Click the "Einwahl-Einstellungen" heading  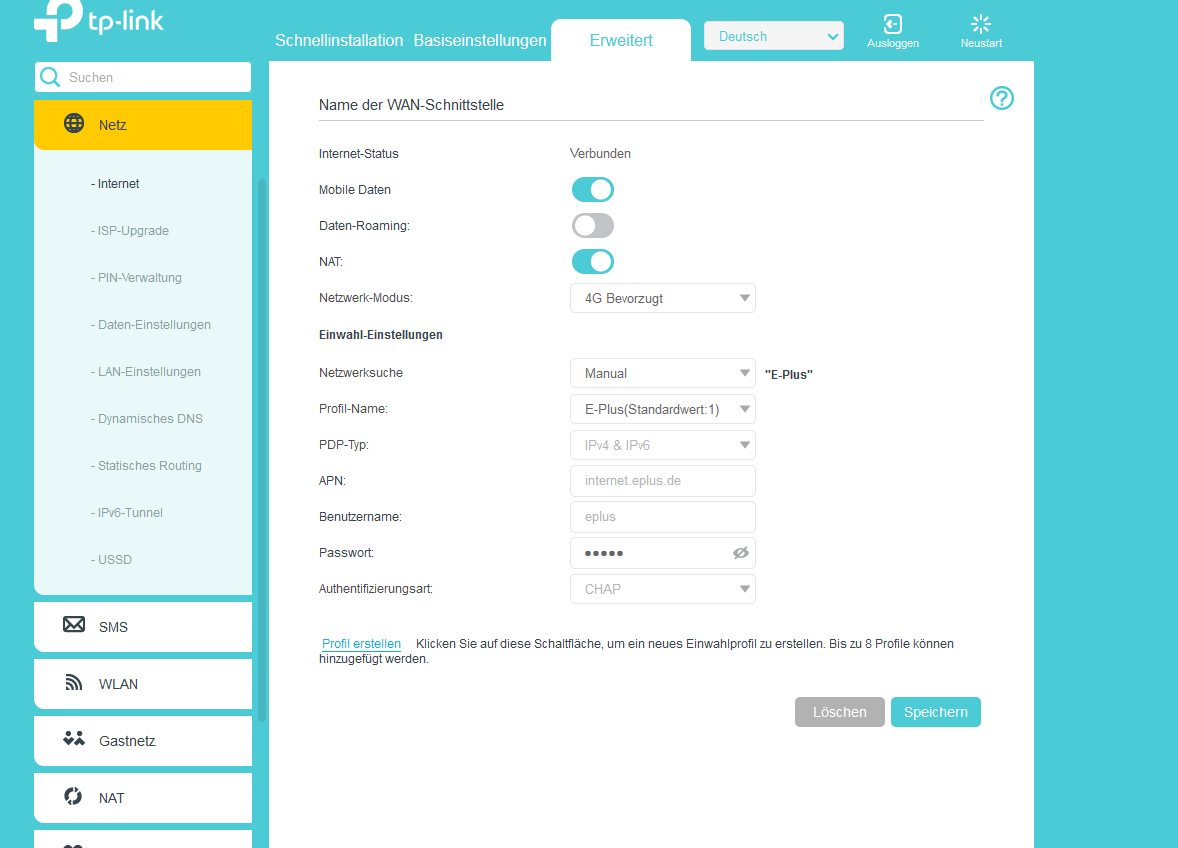380,335
